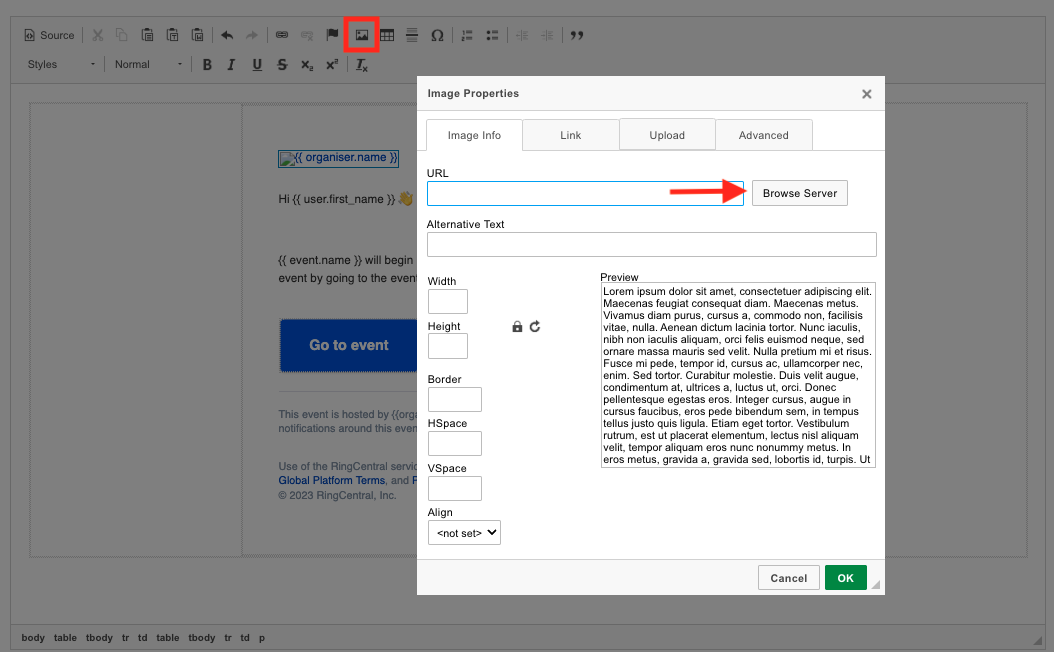Image resolution: width=1054 pixels, height=652 pixels.
Task: Toggle bold formatting
Action: [207, 65]
